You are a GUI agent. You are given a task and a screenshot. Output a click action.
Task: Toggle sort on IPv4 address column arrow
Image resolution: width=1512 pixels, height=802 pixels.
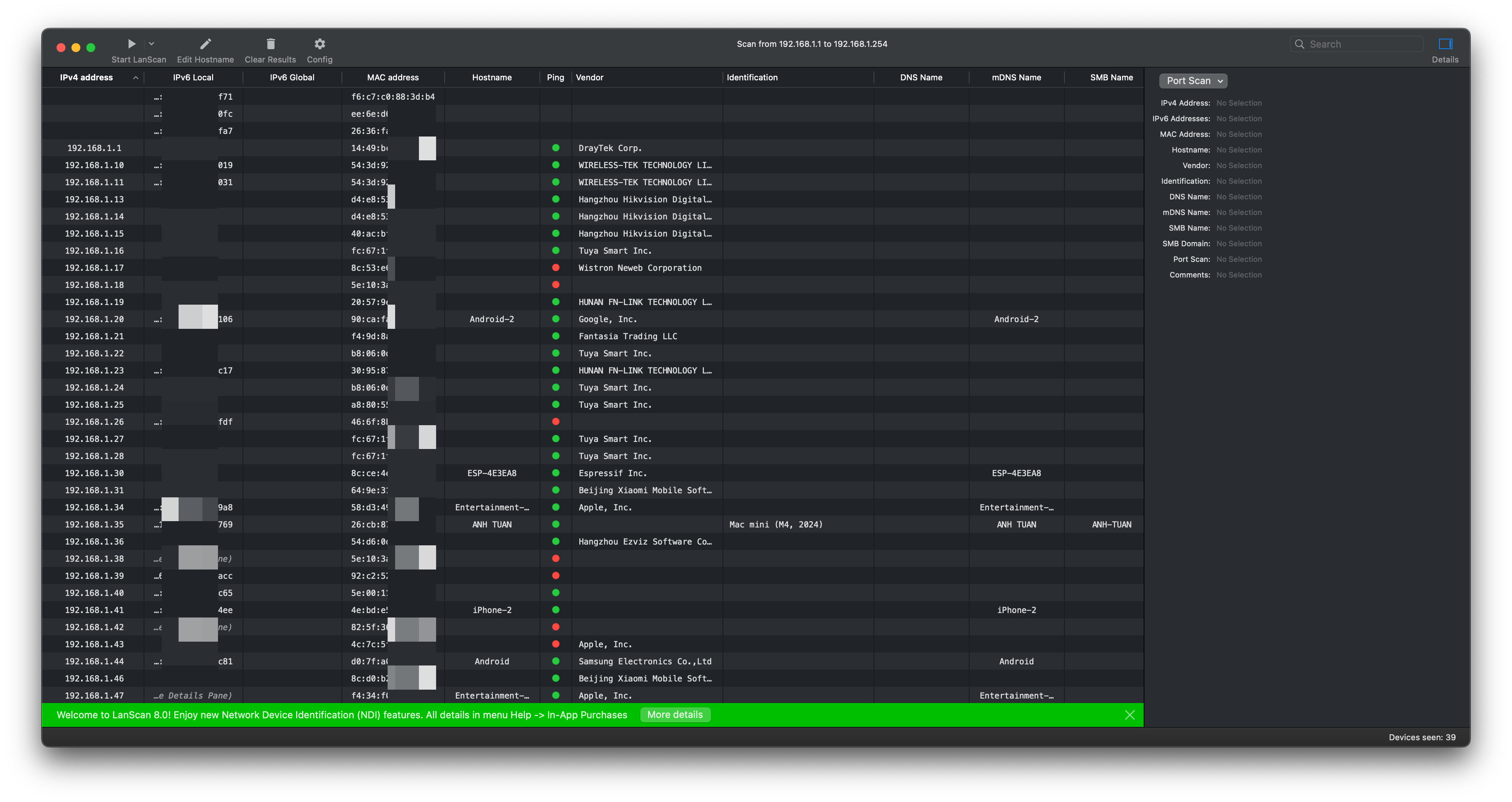point(135,77)
